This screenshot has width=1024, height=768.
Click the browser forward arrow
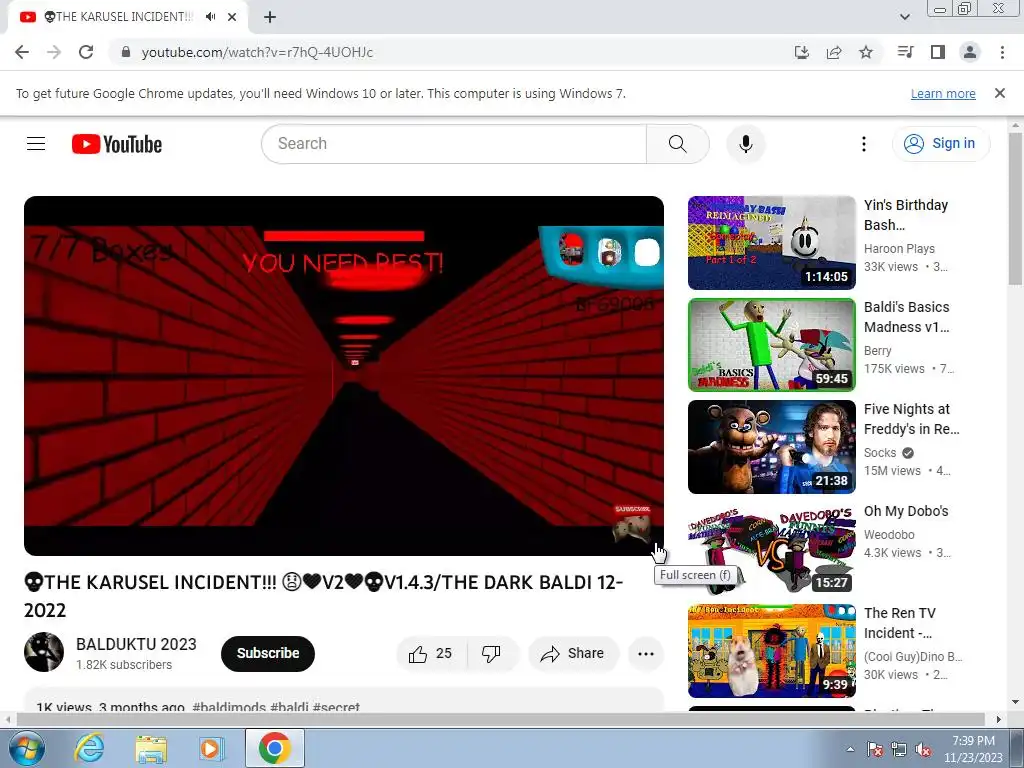tap(54, 52)
